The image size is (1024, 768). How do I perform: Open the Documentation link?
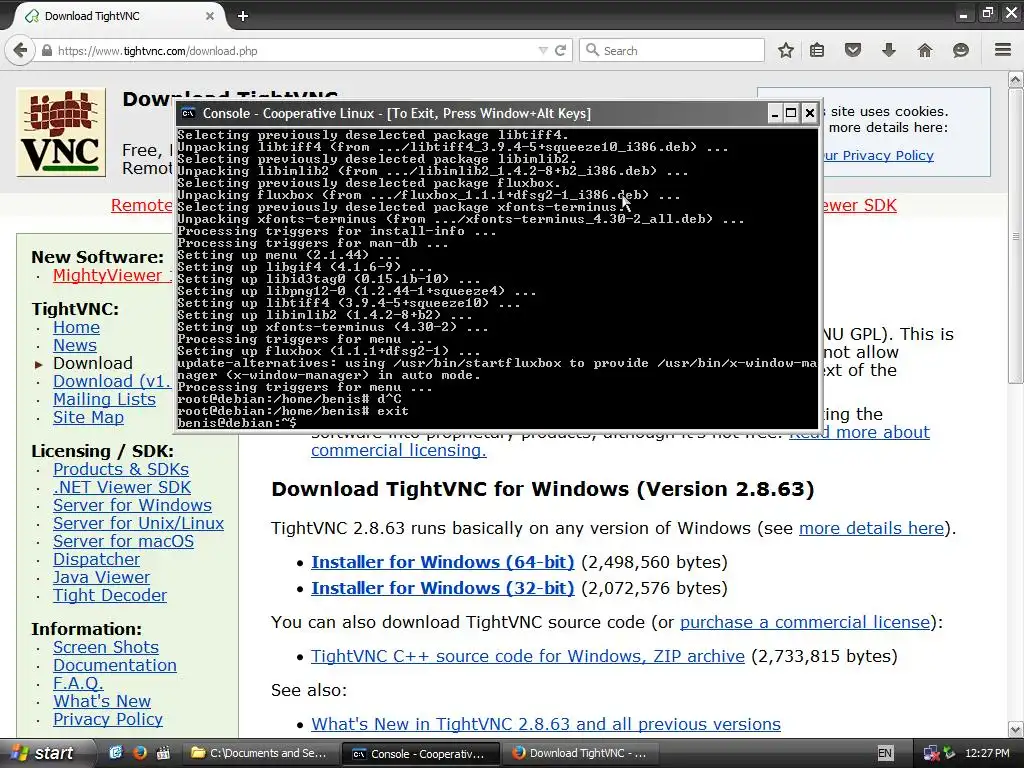(x=115, y=665)
